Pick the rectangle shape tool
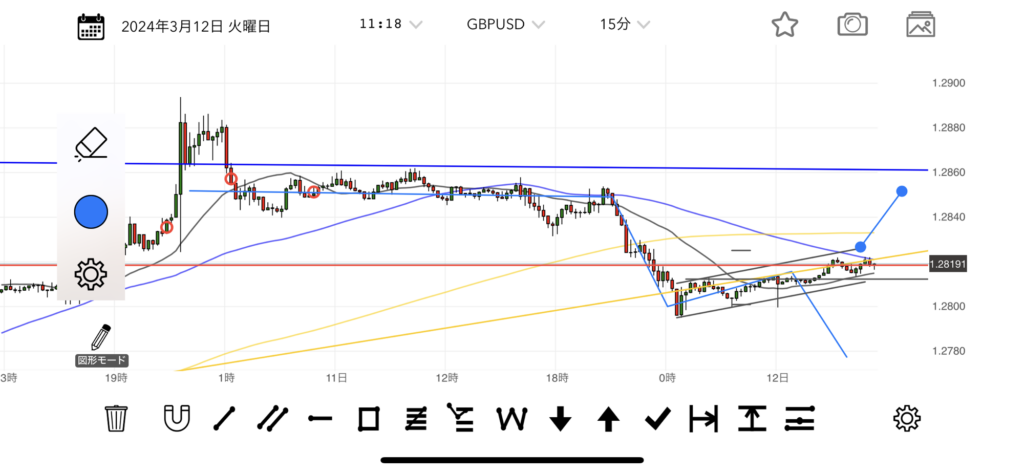Image resolution: width=1024 pixels, height=473 pixels. pyautogui.click(x=369, y=419)
